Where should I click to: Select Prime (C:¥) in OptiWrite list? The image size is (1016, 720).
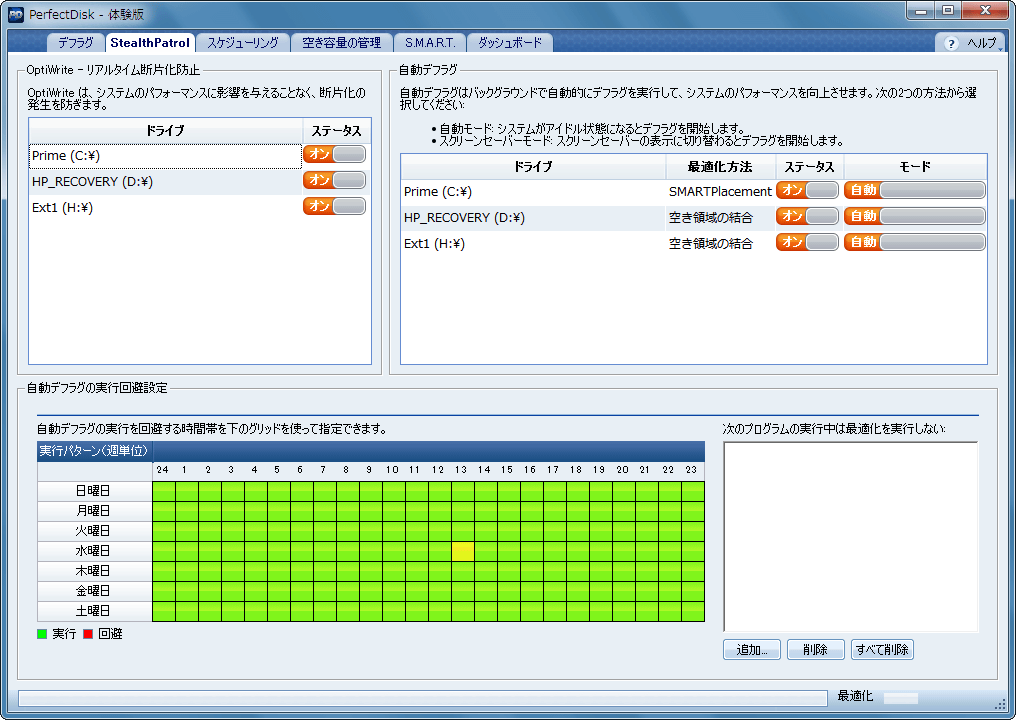click(x=165, y=156)
